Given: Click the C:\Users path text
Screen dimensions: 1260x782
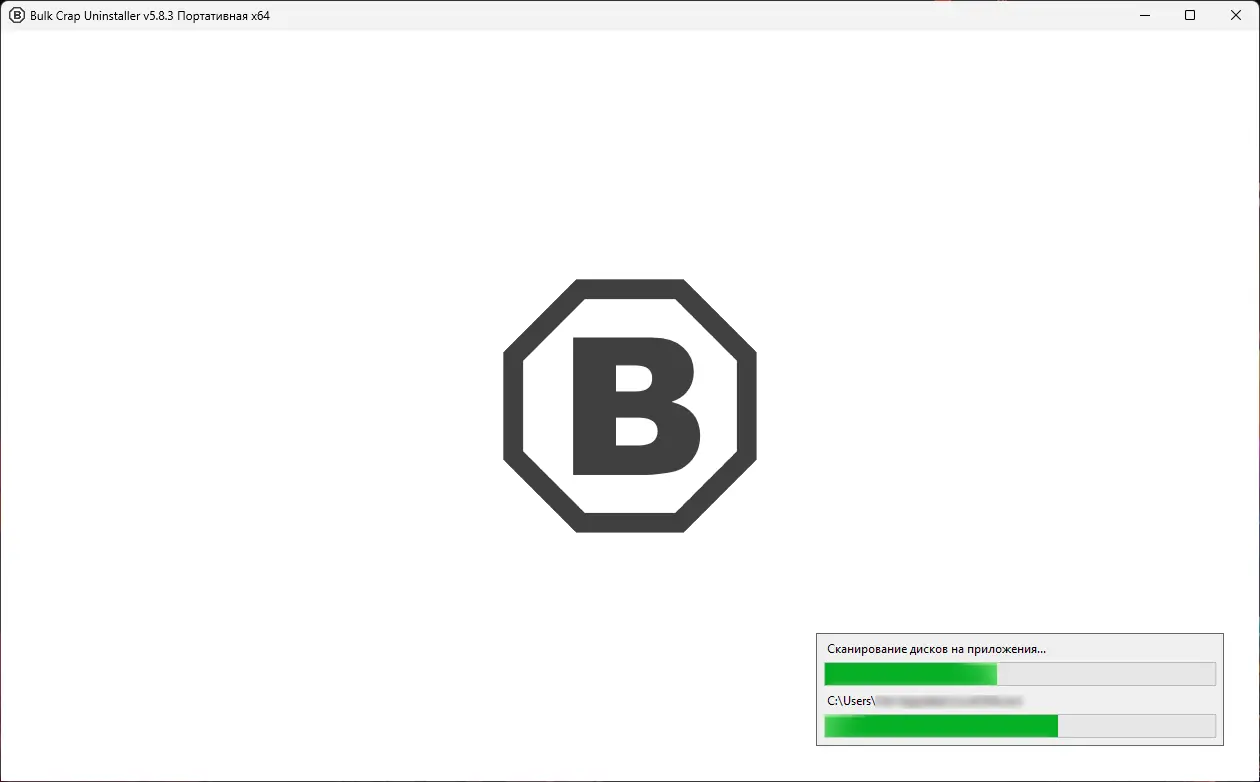Looking at the screenshot, I should click(925, 701).
